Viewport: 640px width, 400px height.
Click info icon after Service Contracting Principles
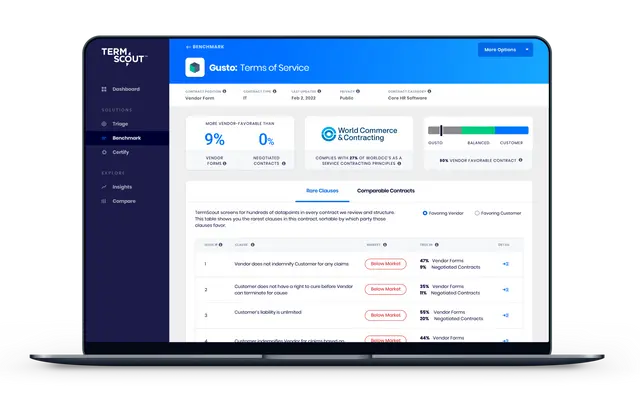coord(399,164)
